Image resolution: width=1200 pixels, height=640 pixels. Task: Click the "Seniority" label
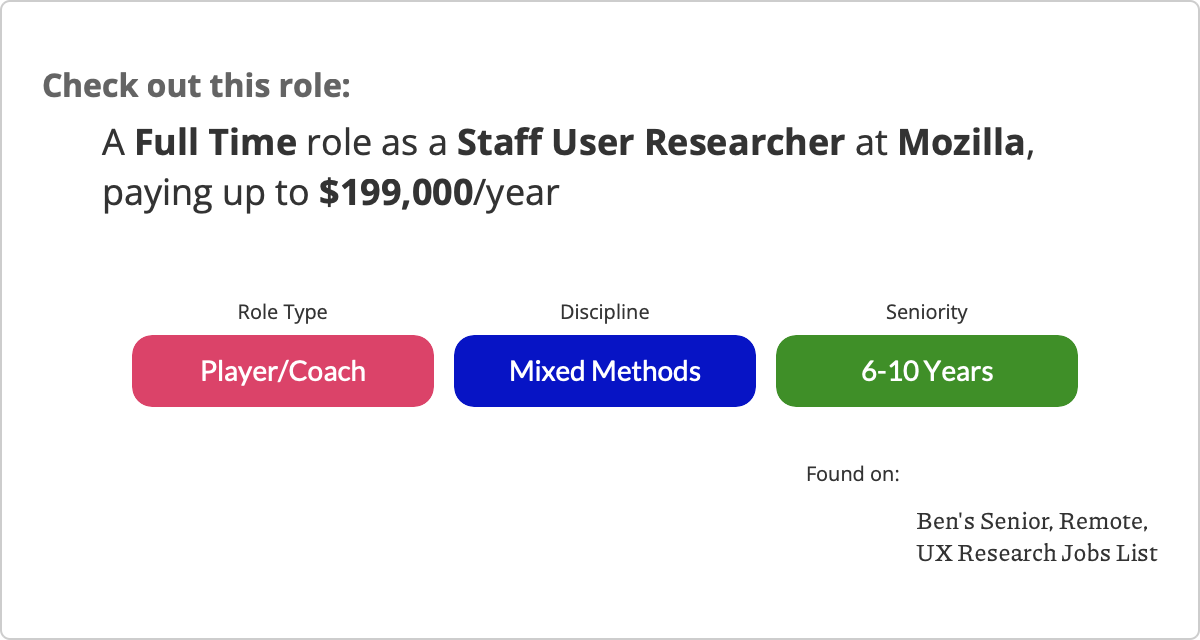click(x=927, y=312)
